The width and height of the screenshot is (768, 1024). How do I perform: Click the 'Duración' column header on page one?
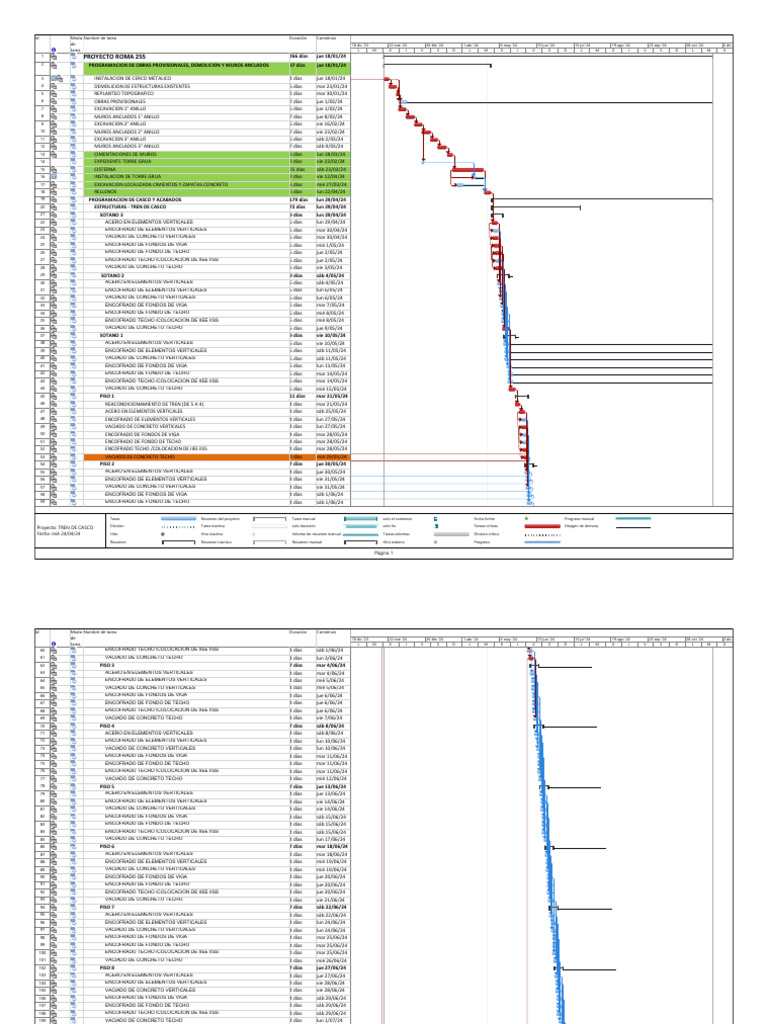point(298,39)
